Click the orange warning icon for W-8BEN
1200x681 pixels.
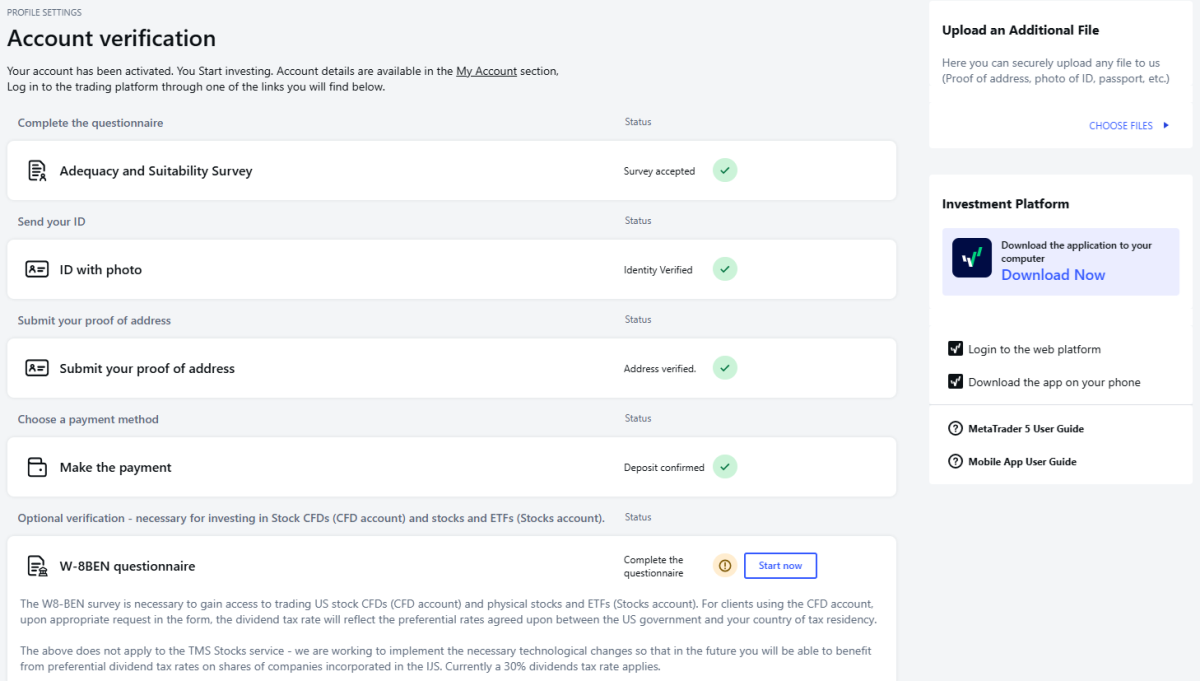pos(725,566)
